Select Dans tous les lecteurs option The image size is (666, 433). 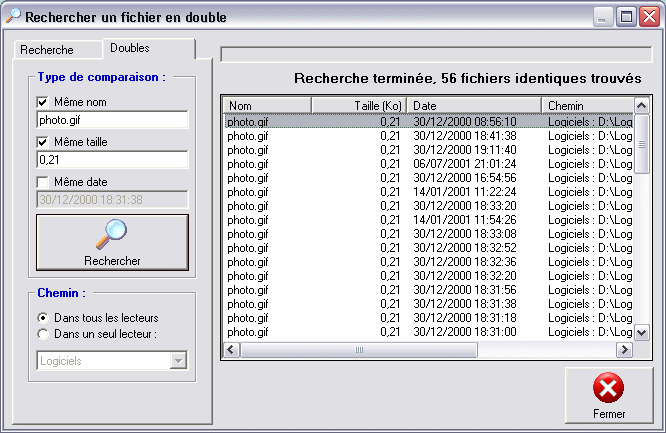(x=42, y=317)
